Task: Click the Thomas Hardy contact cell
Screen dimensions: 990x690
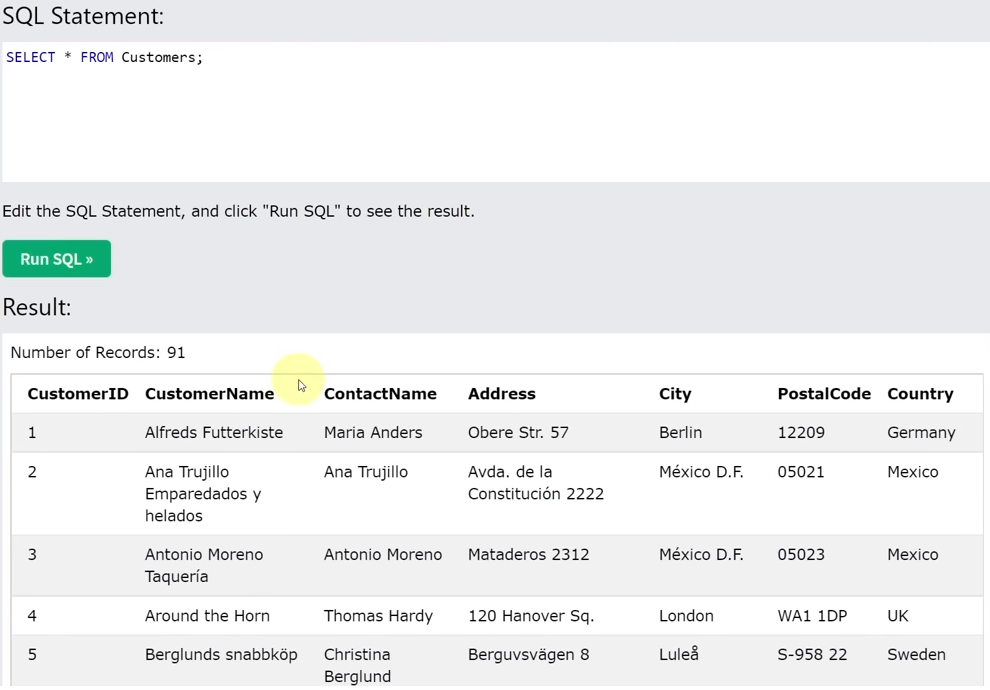Action: [378, 616]
